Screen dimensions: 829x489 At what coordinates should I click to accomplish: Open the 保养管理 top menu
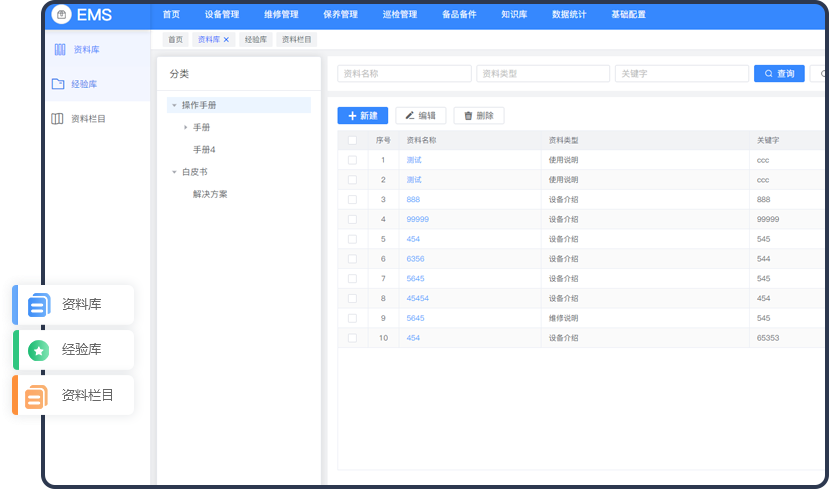[340, 14]
